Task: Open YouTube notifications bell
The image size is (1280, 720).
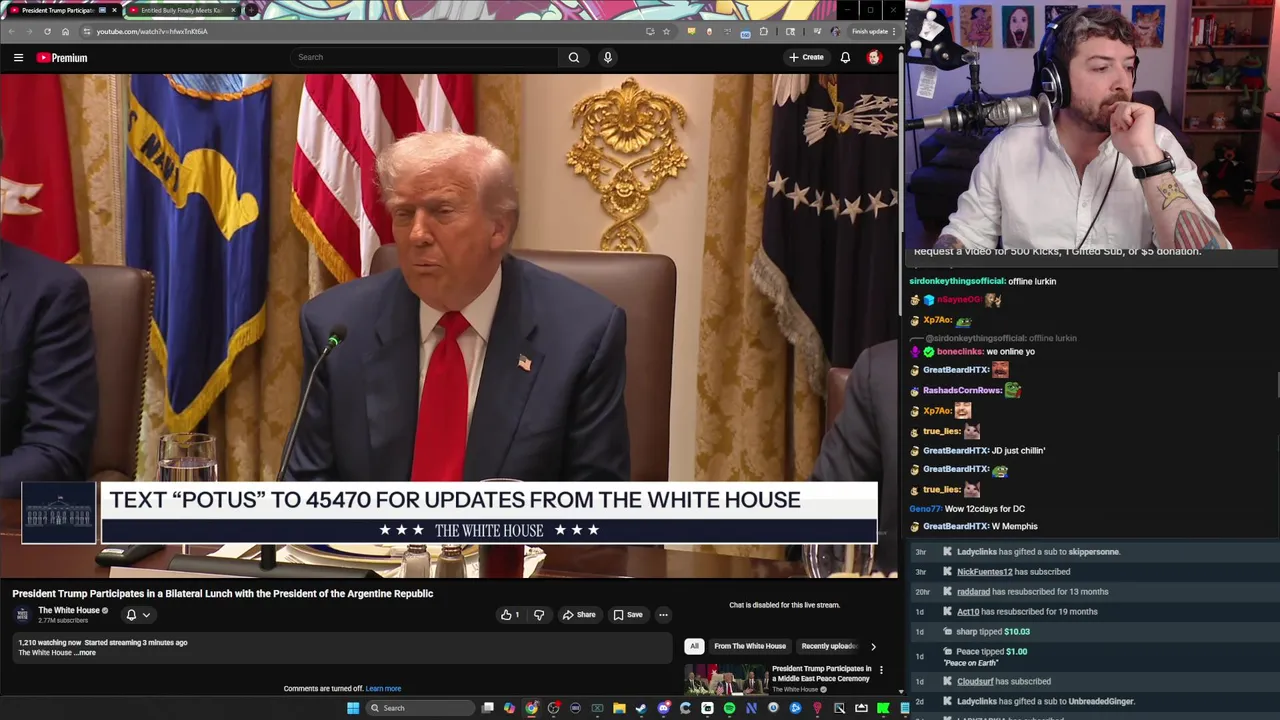Action: [845, 57]
